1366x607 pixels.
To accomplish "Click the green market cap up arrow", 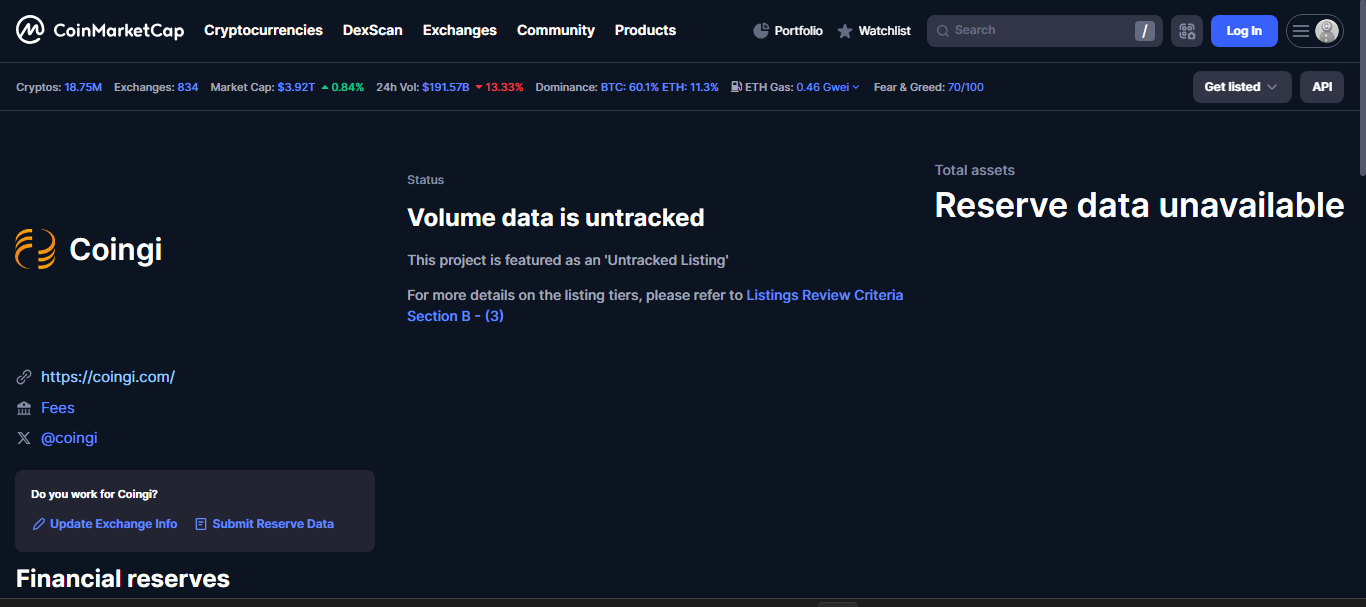I will coord(325,87).
